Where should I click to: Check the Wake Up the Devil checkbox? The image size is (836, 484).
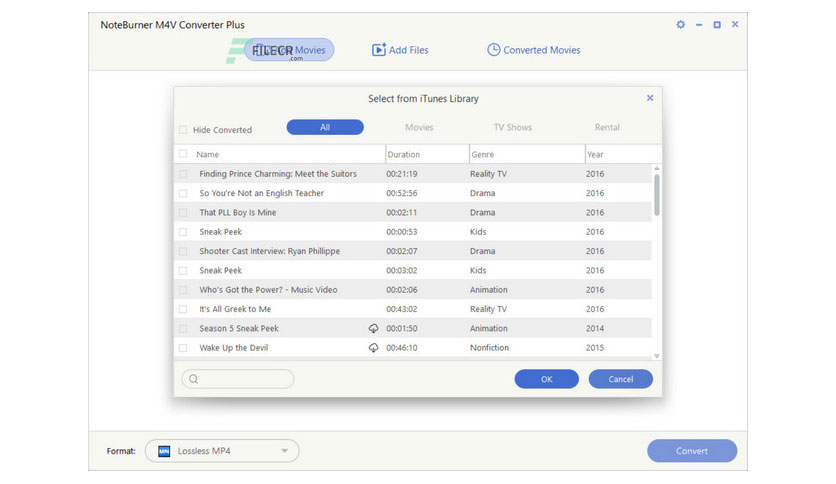[183, 348]
